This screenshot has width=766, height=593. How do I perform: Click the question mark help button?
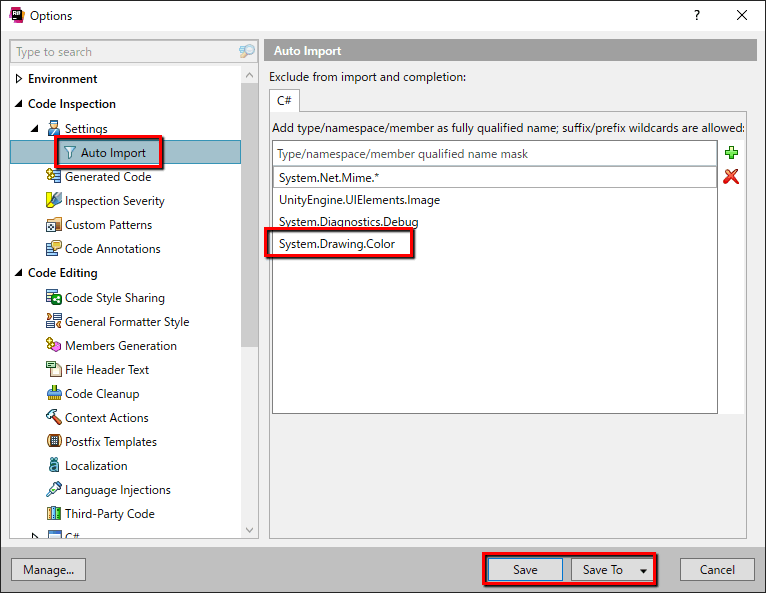(697, 15)
